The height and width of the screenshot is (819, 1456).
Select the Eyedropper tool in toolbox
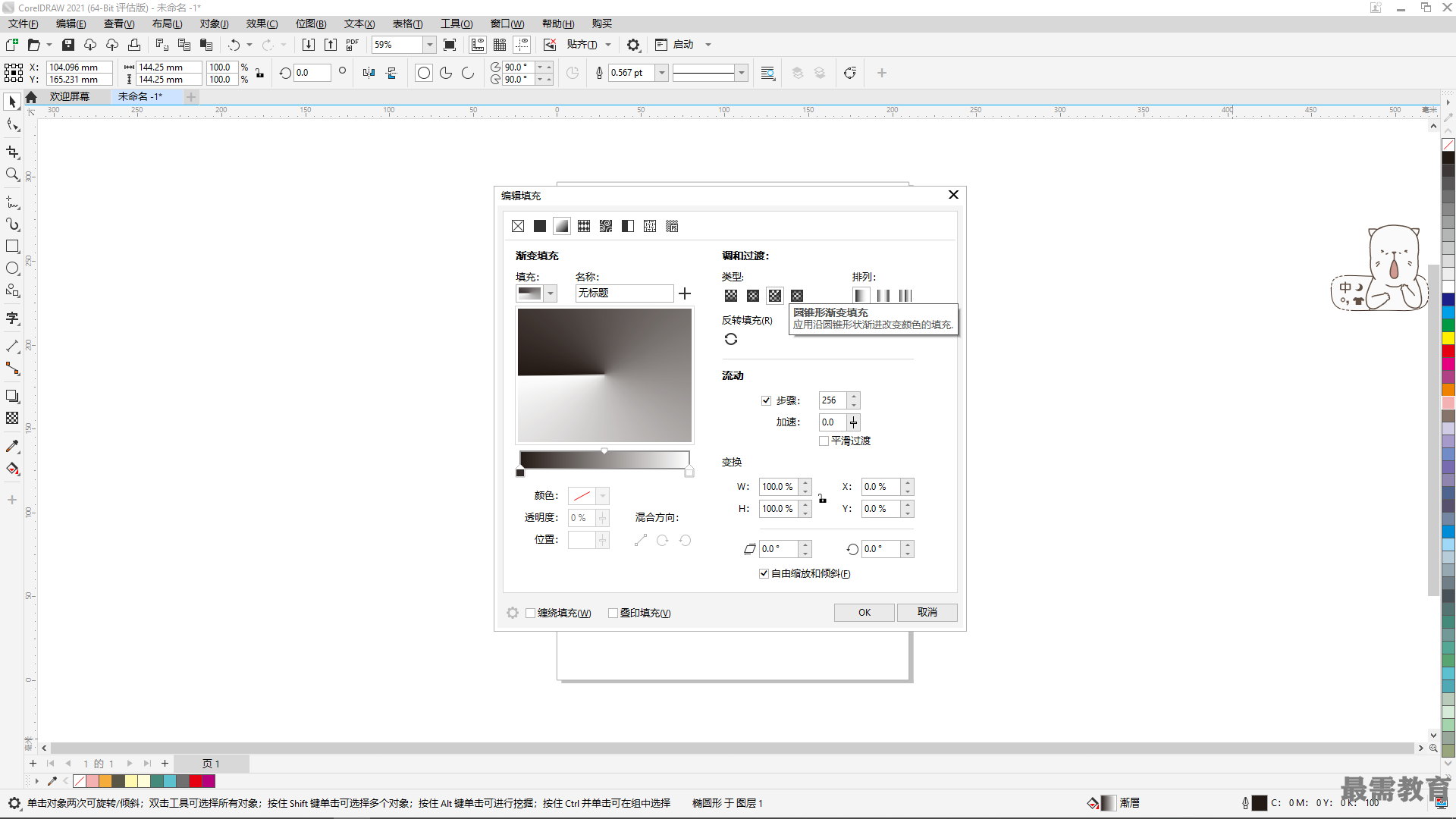pyautogui.click(x=12, y=447)
